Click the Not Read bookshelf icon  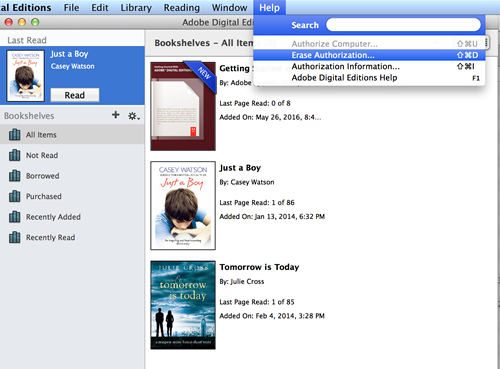coord(14,155)
